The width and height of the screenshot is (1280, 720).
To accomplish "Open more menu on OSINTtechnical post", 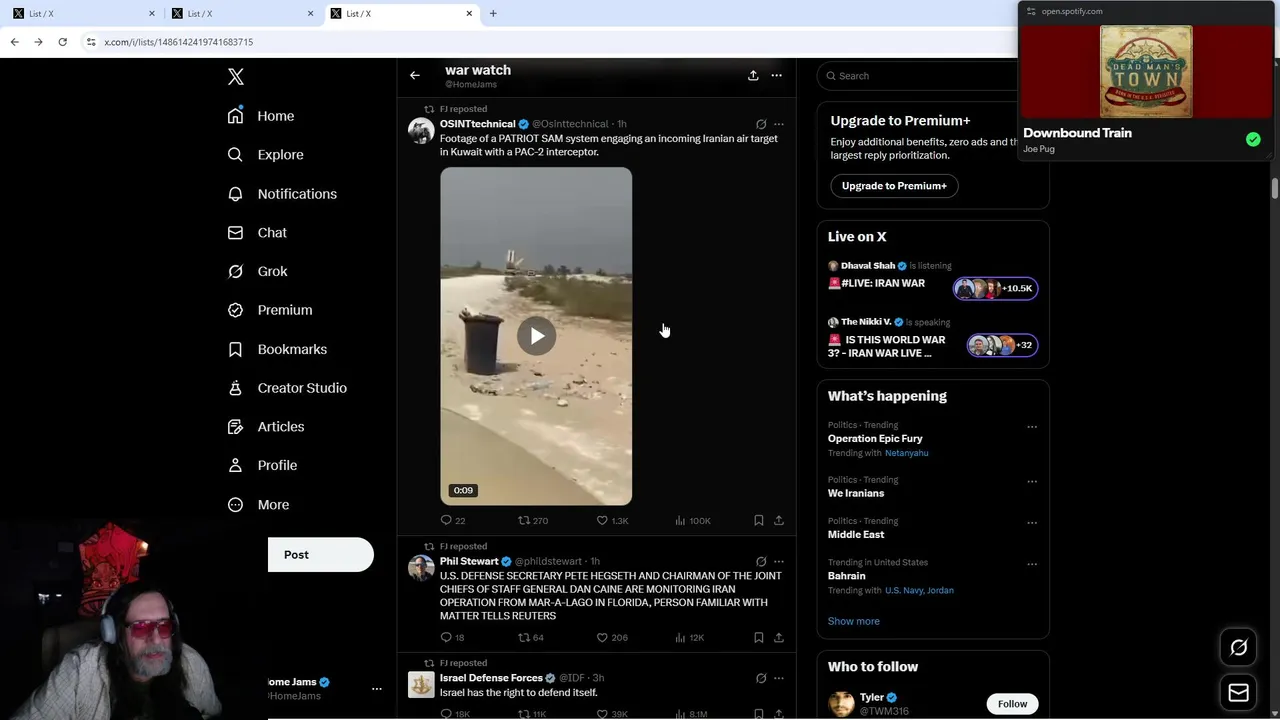I will pyautogui.click(x=779, y=124).
